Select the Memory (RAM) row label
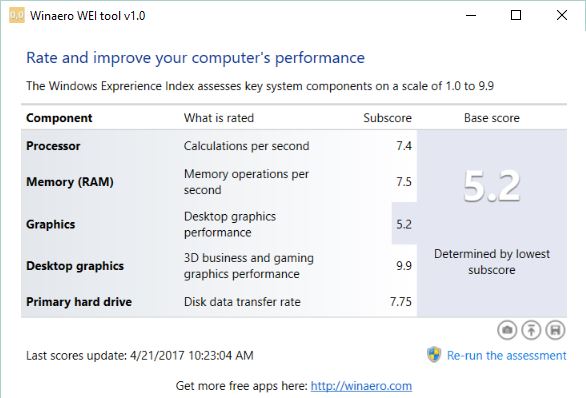Image resolution: width=586 pixels, height=398 pixels. pos(70,182)
